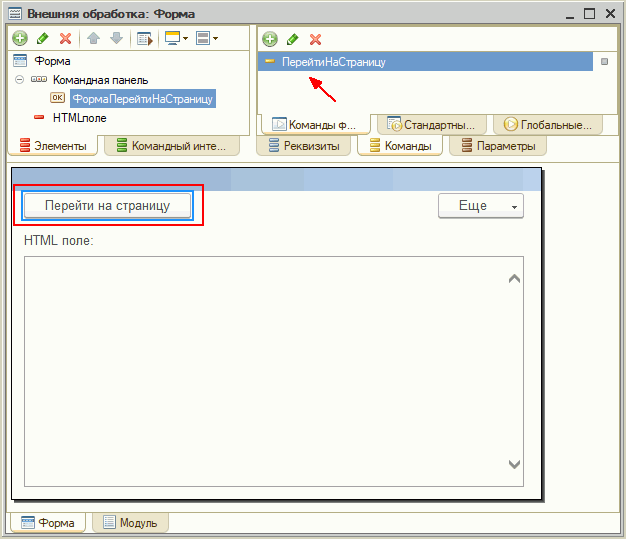Delete command with red X in commands toolbar
This screenshot has width=626, height=539.
coord(315,39)
